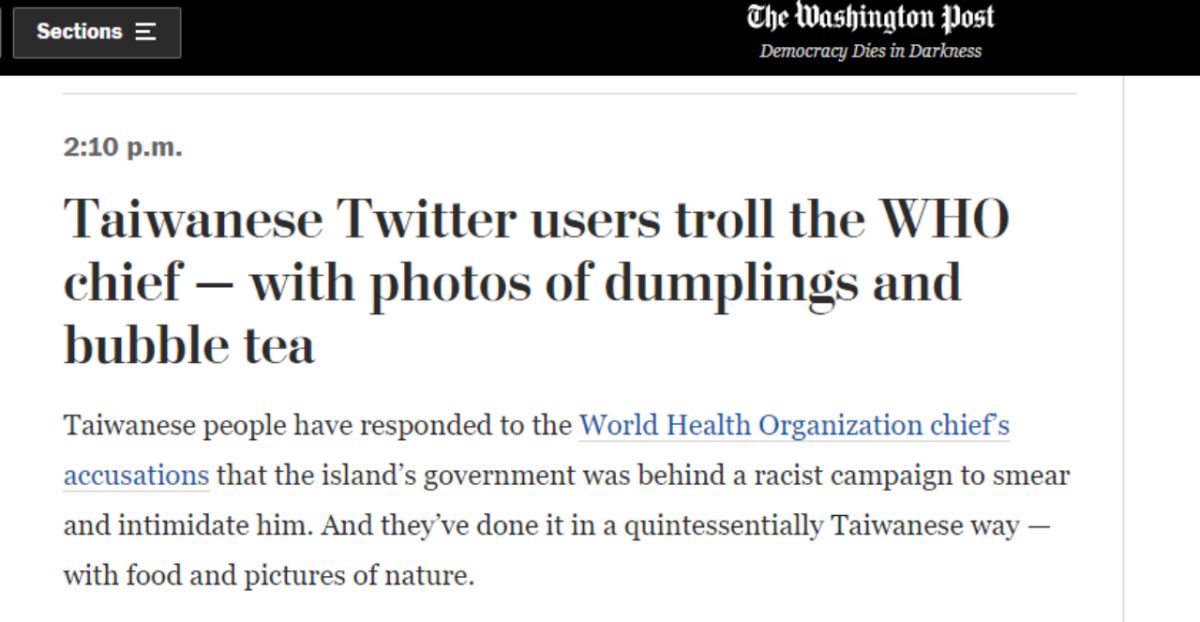Open the Sections menu
Screen dimensions: 1200x622
pos(96,32)
